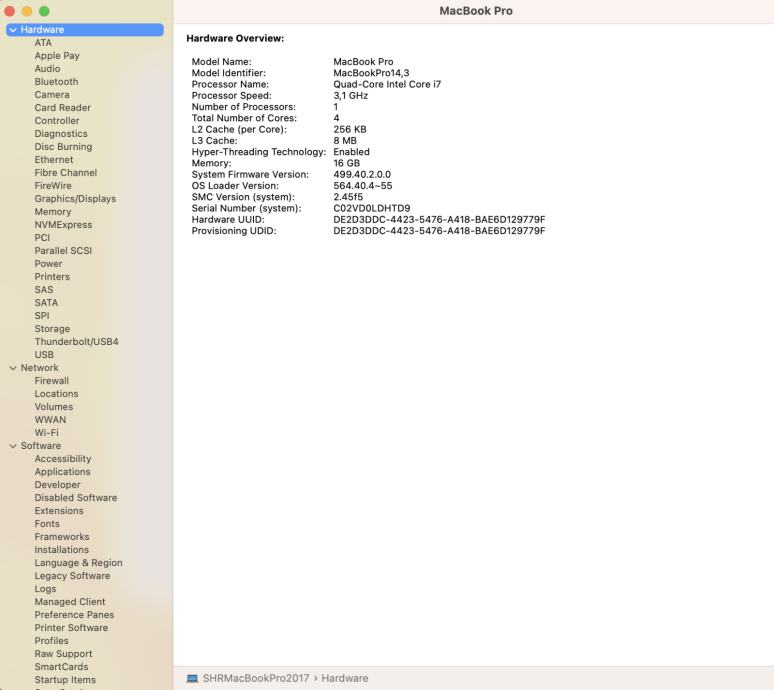
Task: Open Language & Region item
Action: click(78, 563)
